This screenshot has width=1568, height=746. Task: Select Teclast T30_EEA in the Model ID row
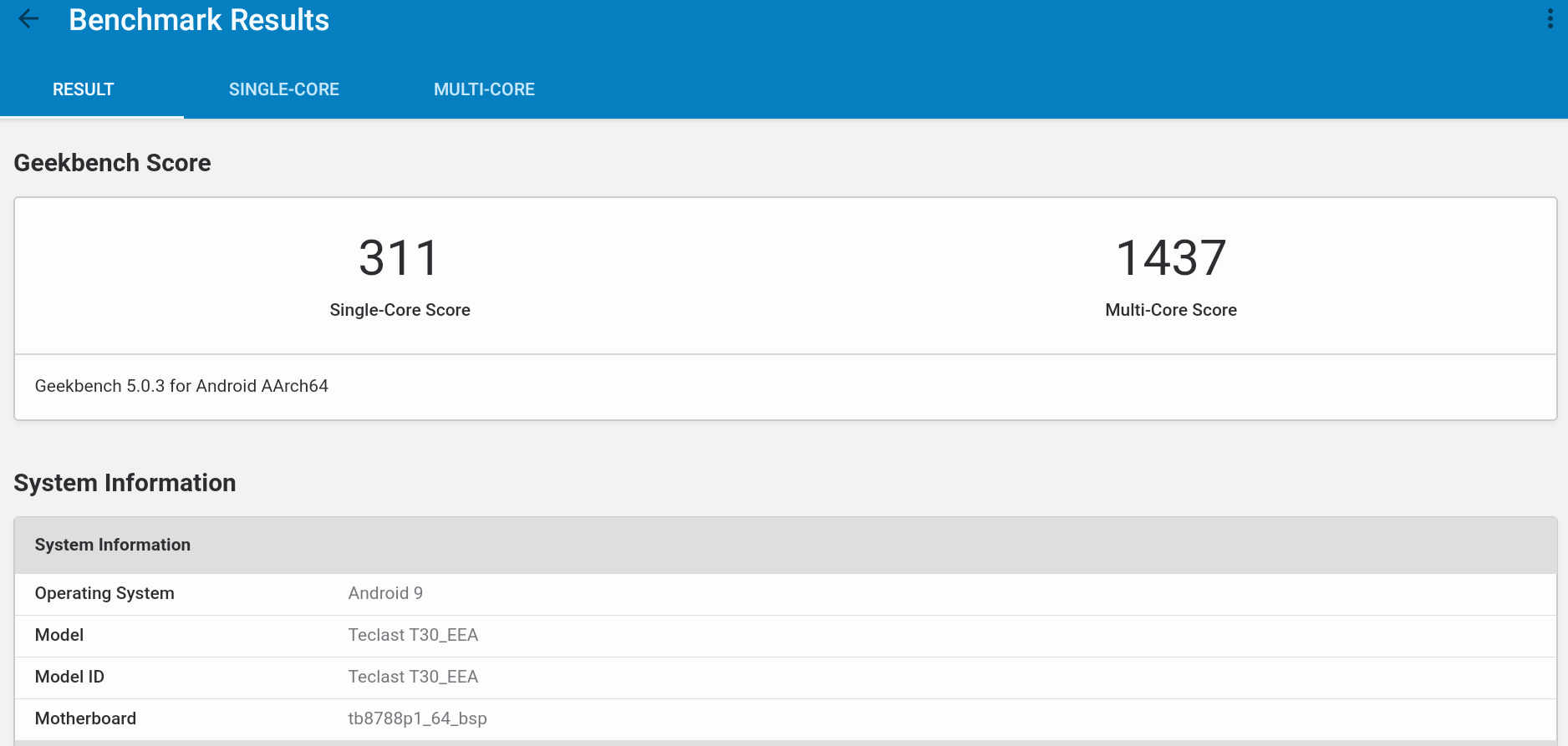413,677
